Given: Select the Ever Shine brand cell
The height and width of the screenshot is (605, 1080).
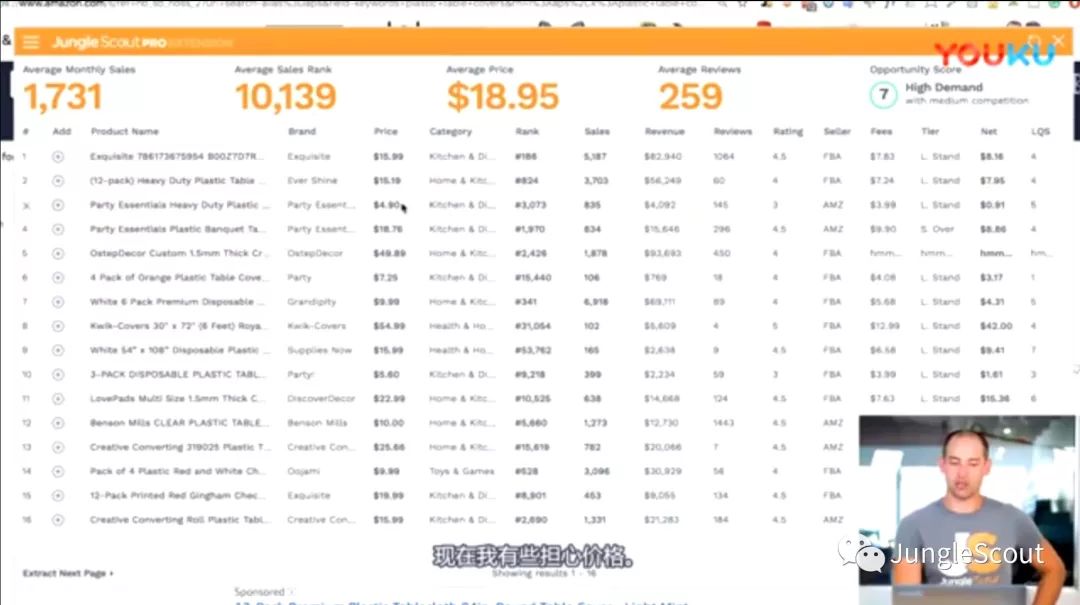Looking at the screenshot, I should click(312, 181).
